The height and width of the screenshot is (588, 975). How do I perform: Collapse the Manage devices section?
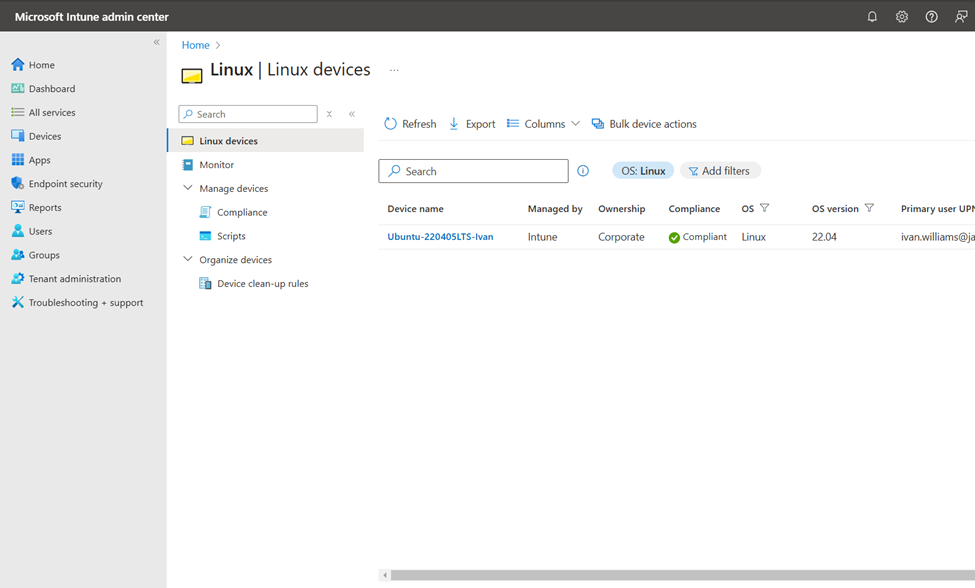click(187, 188)
